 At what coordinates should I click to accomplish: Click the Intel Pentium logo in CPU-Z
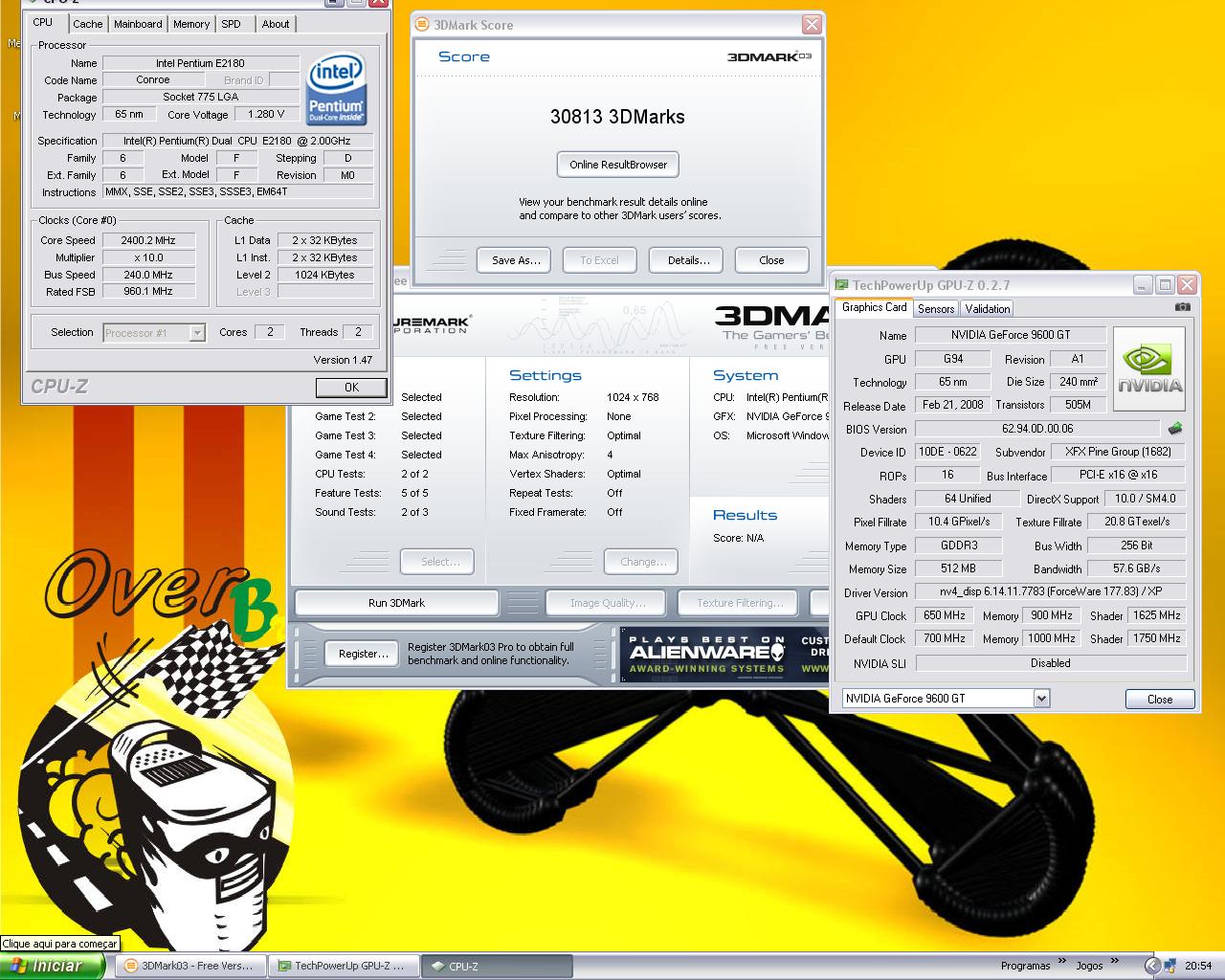336,91
